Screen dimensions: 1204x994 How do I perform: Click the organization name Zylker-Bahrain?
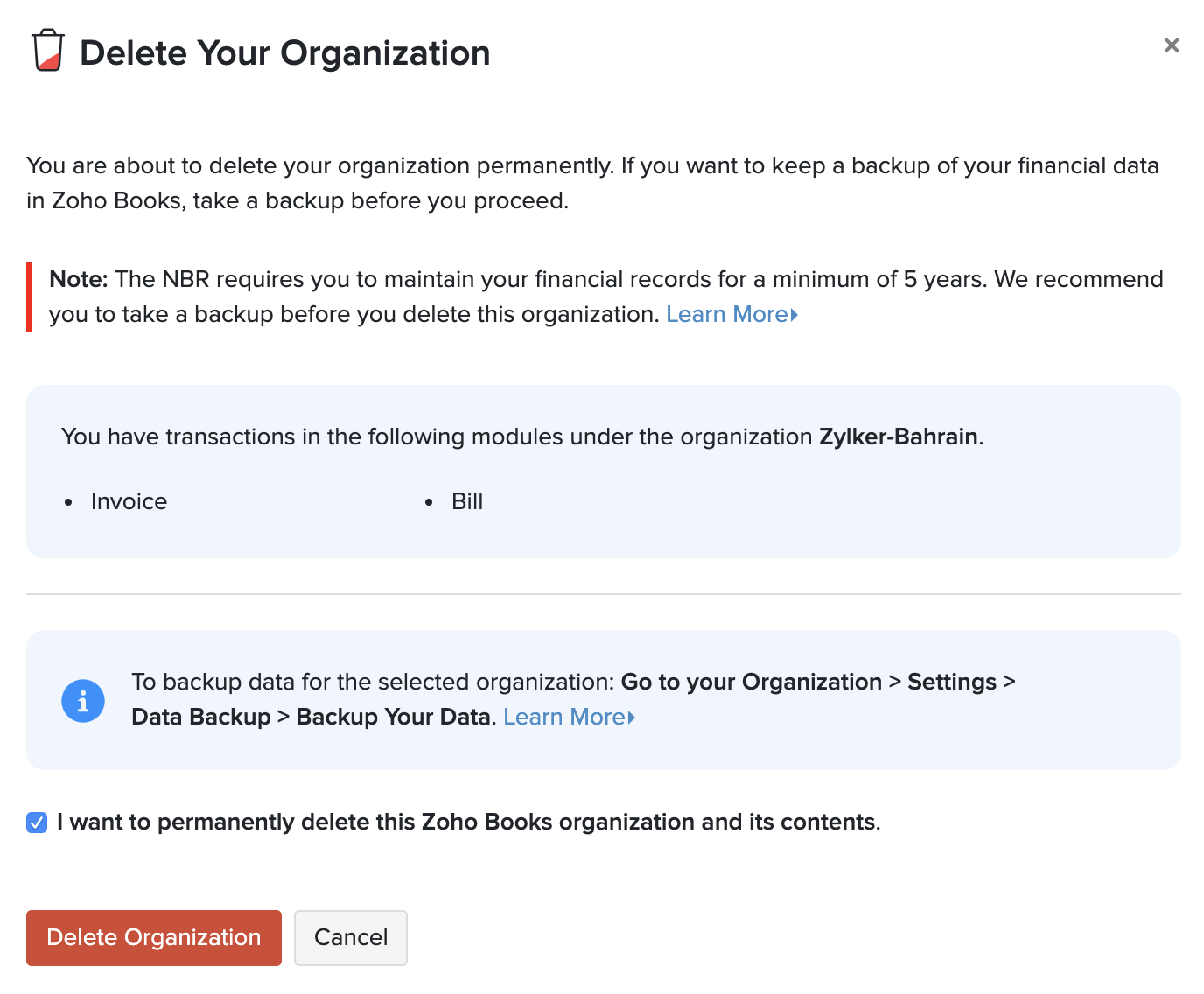coord(898,437)
